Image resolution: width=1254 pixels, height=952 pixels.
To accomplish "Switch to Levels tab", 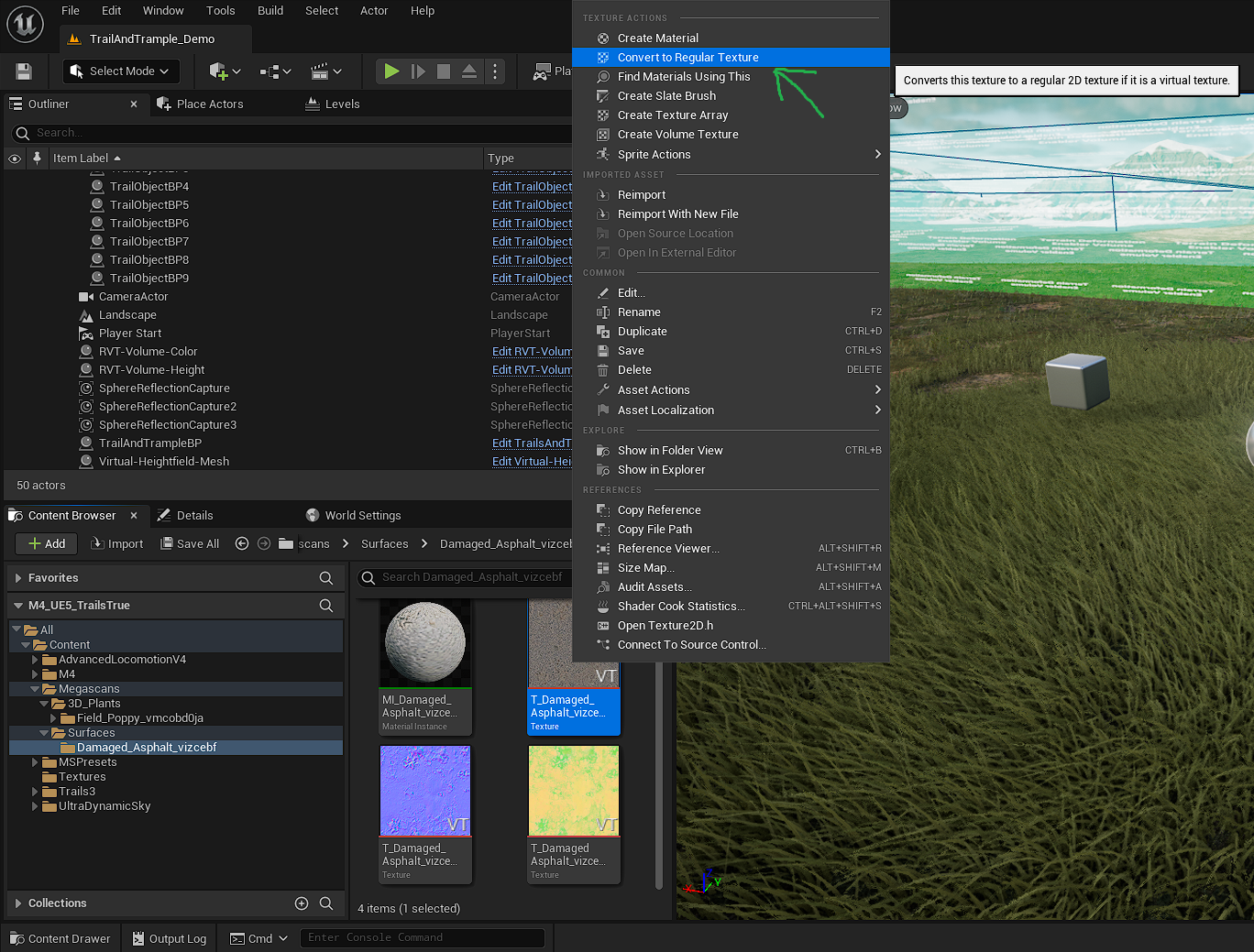I will point(333,104).
